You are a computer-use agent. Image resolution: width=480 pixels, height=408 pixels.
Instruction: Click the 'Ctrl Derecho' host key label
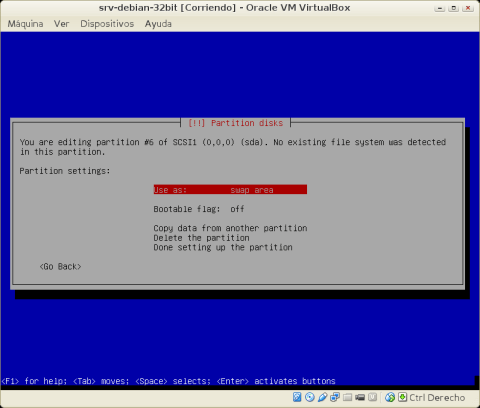pos(437,397)
